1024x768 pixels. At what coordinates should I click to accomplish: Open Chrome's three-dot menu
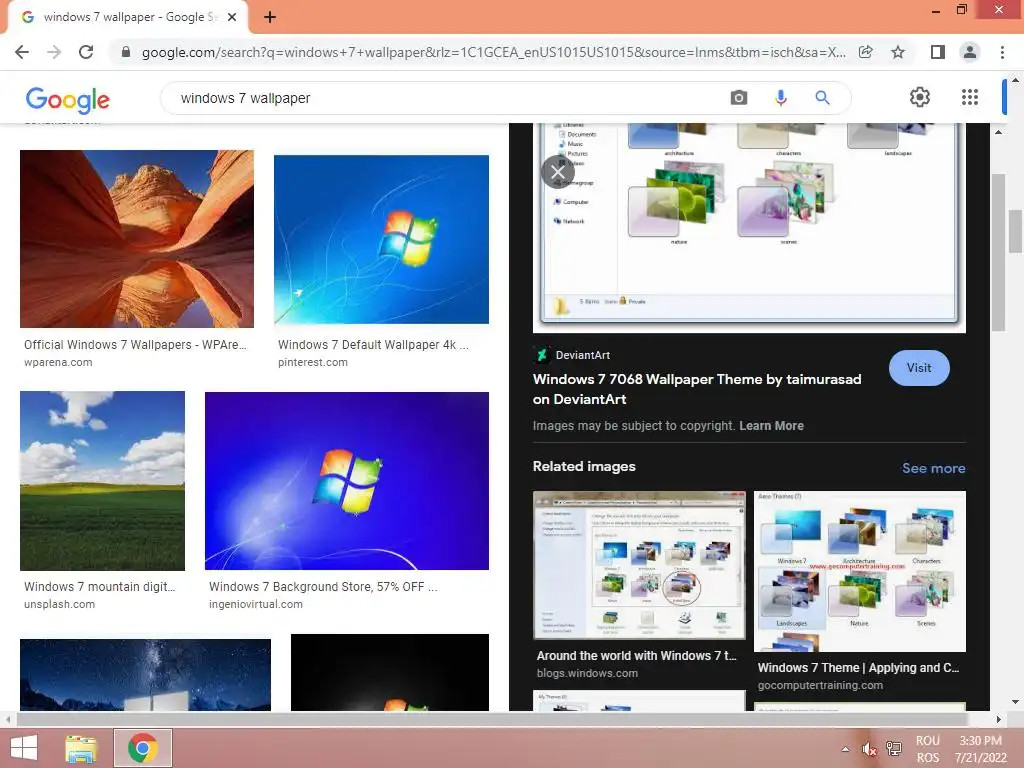click(1002, 52)
